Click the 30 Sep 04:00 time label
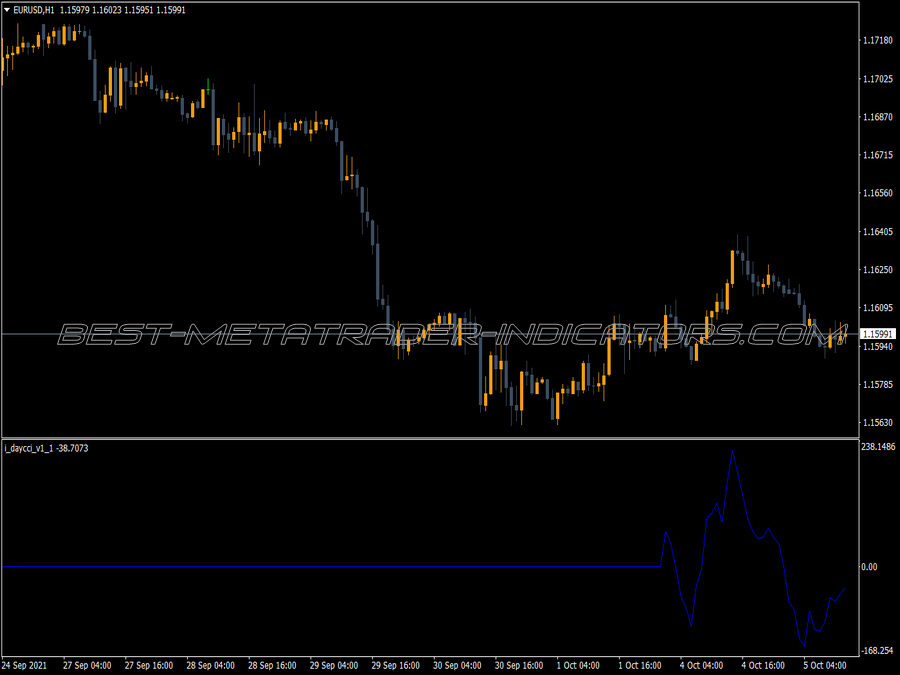 coord(457,665)
